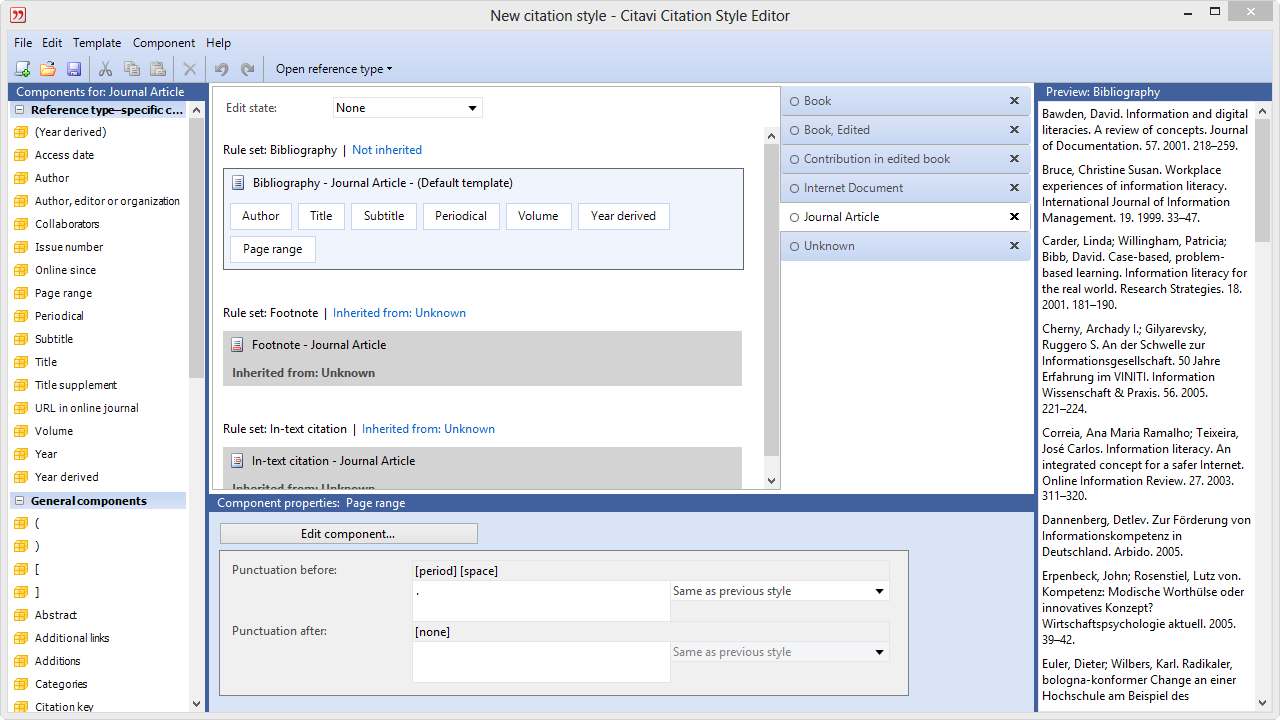Click the Not inherited link for Bibliography

[387, 150]
